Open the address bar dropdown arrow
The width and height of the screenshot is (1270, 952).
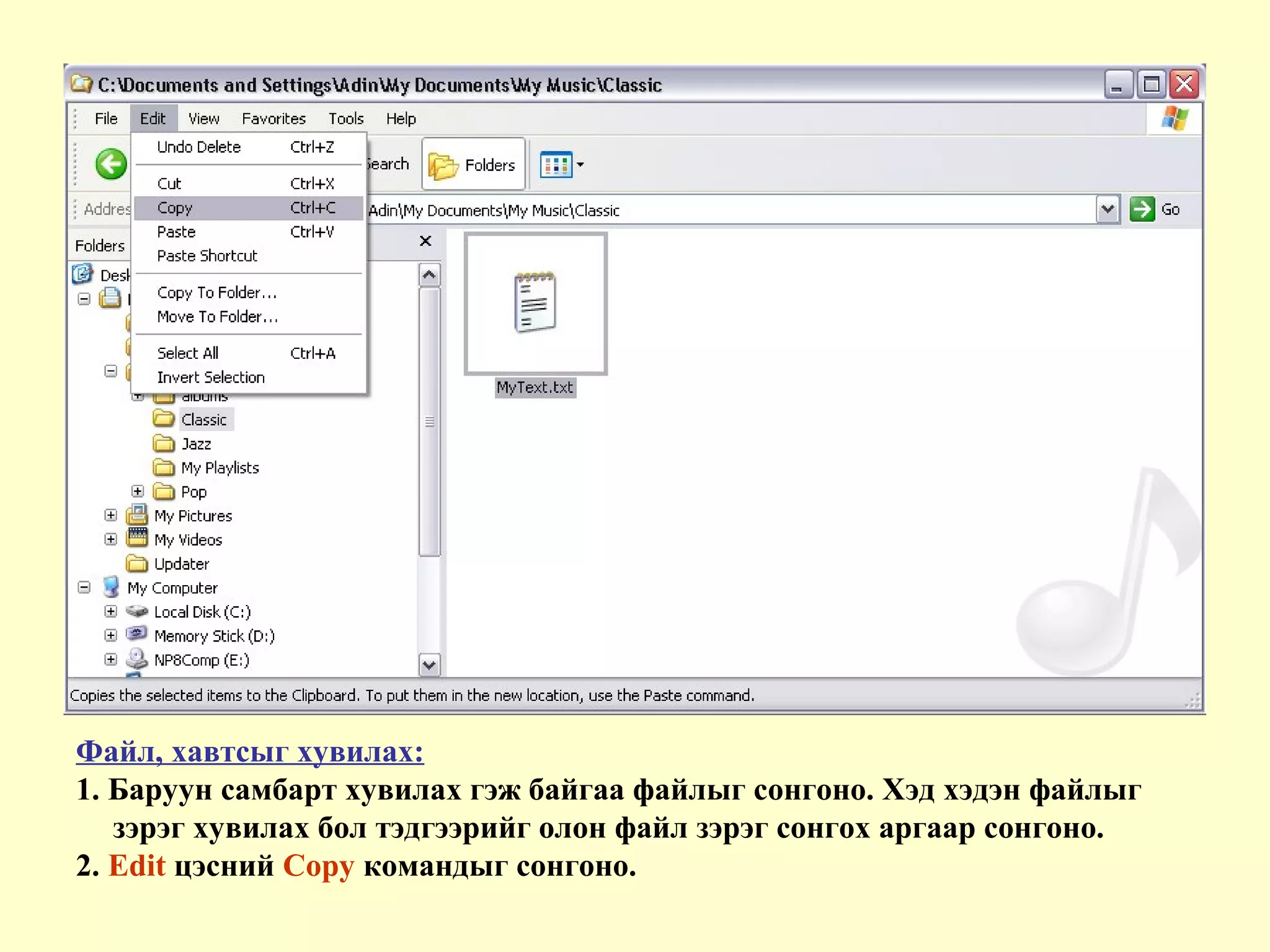click(x=1107, y=209)
